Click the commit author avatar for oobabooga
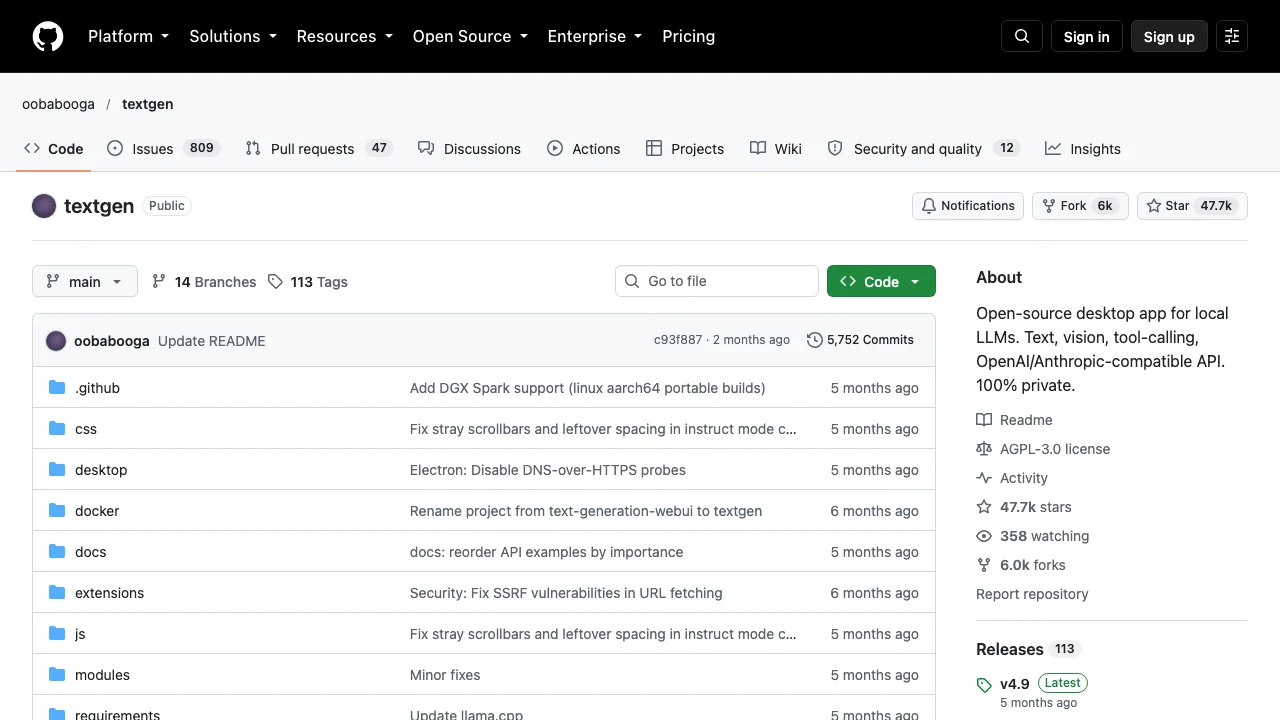The width and height of the screenshot is (1280, 720). pyautogui.click(x=56, y=341)
